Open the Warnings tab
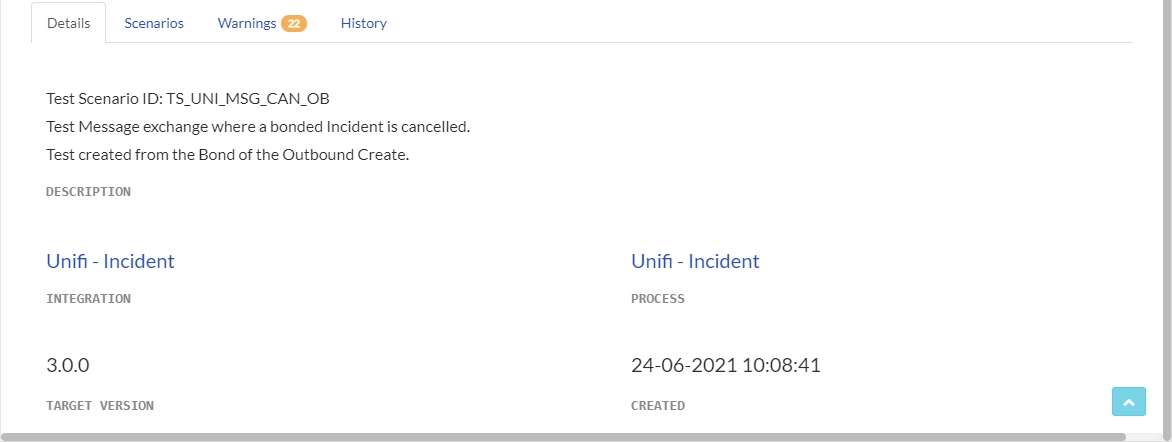This screenshot has width=1172, height=442. pyautogui.click(x=247, y=23)
